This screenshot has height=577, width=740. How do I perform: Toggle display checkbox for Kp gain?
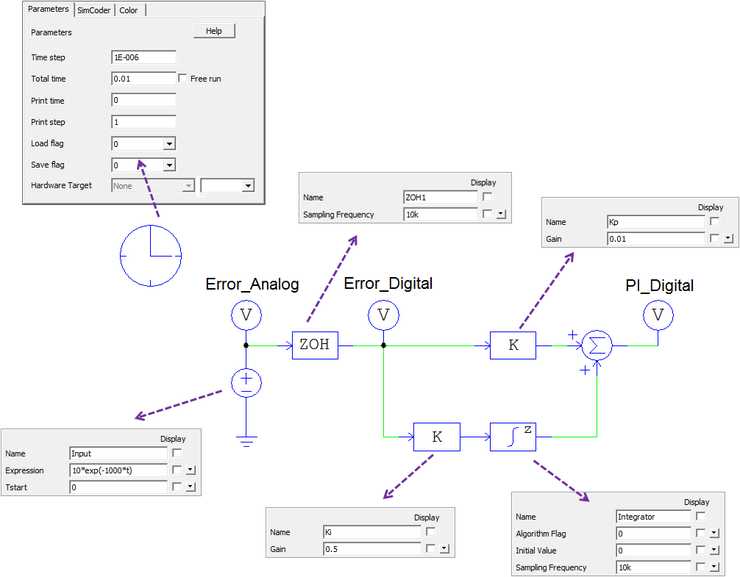[715, 221]
